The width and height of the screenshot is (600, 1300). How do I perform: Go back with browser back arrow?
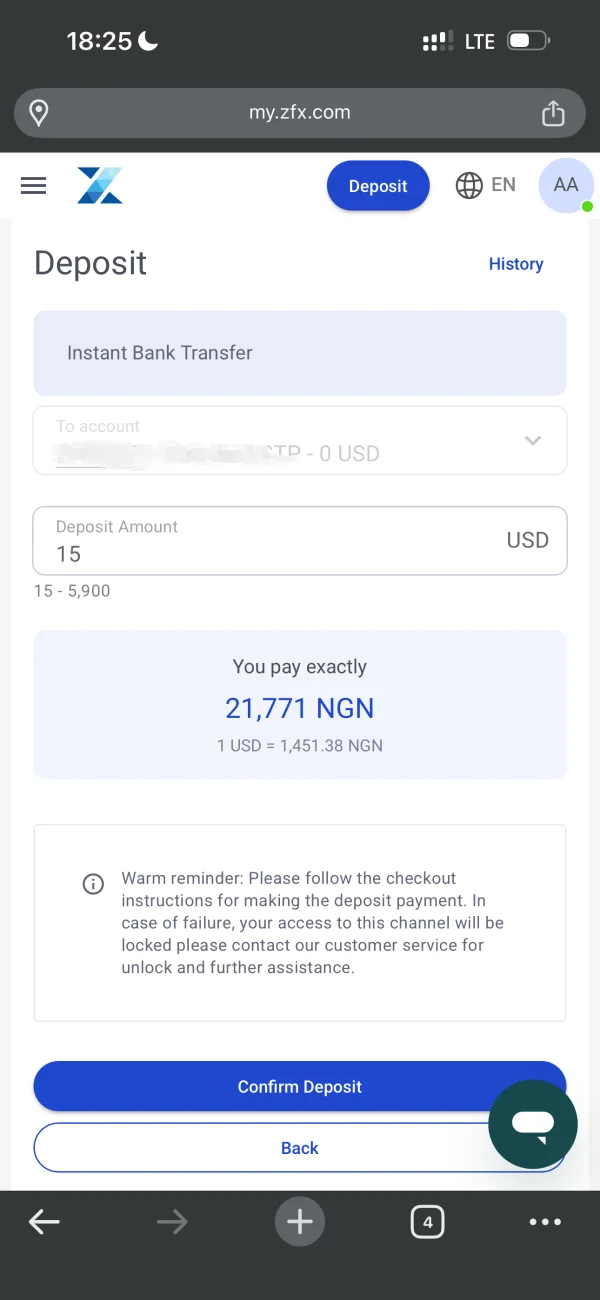[x=44, y=1221]
